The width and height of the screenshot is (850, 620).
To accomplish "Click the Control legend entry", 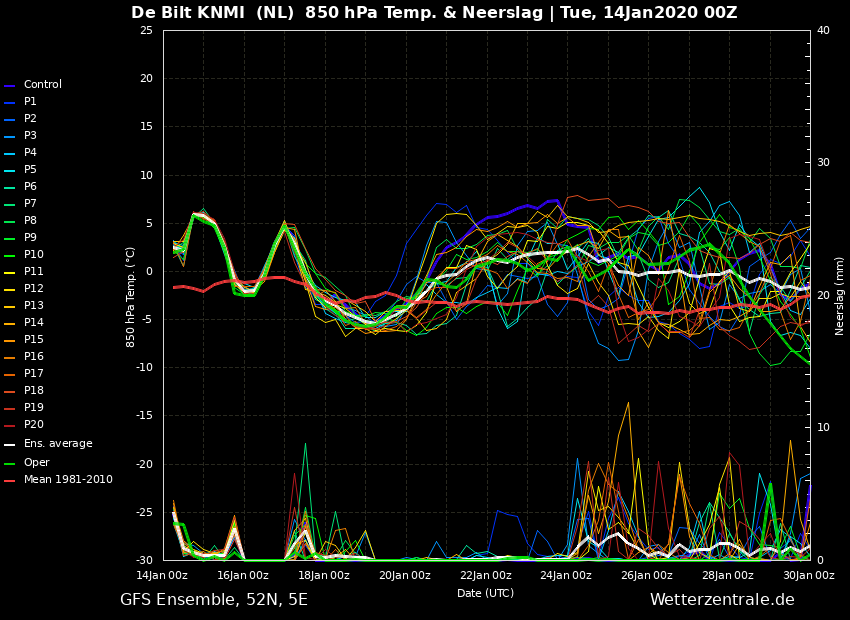I will tap(42, 85).
